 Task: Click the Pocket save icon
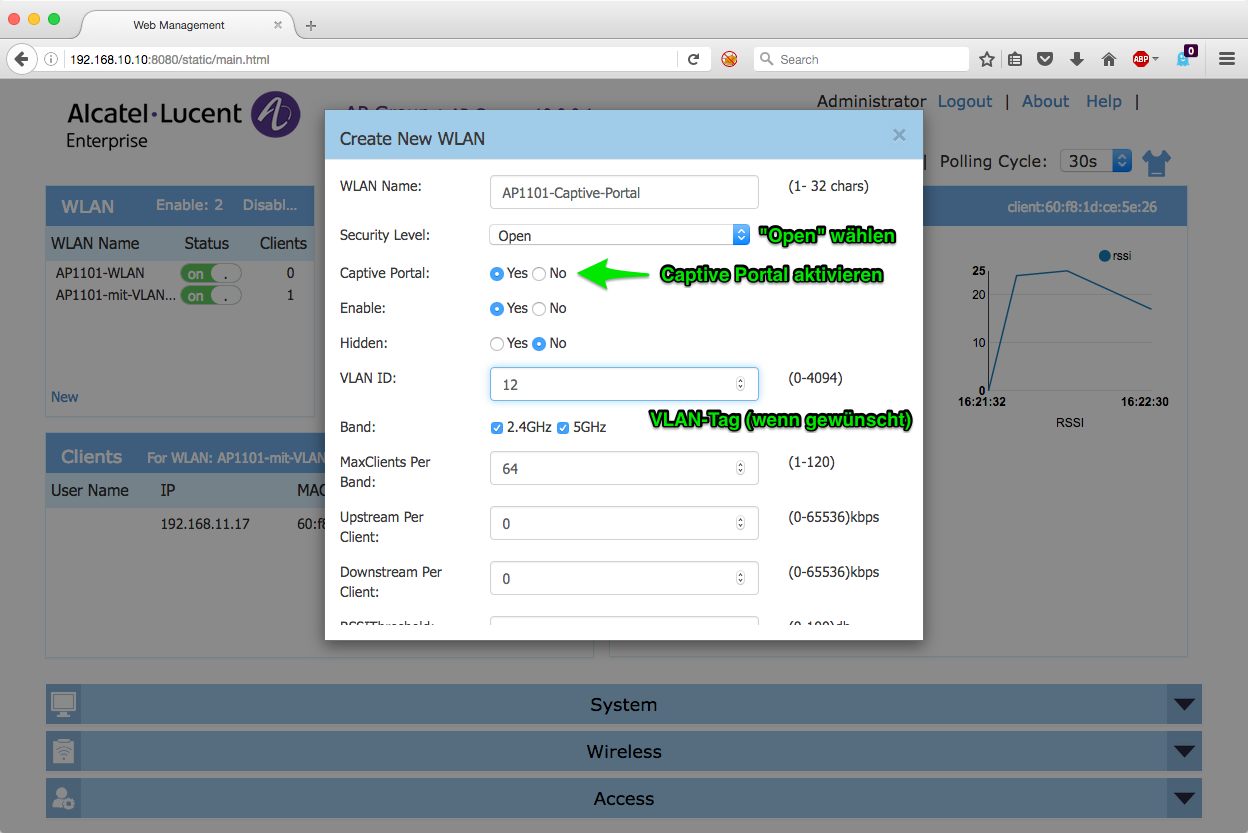(x=1045, y=59)
